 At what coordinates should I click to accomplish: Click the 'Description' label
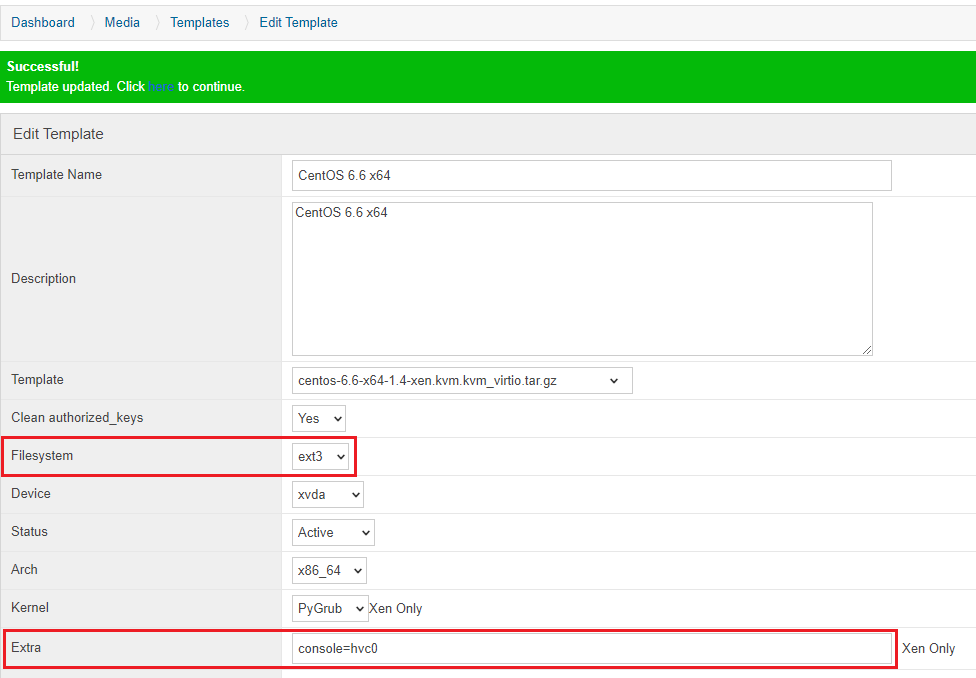point(44,278)
